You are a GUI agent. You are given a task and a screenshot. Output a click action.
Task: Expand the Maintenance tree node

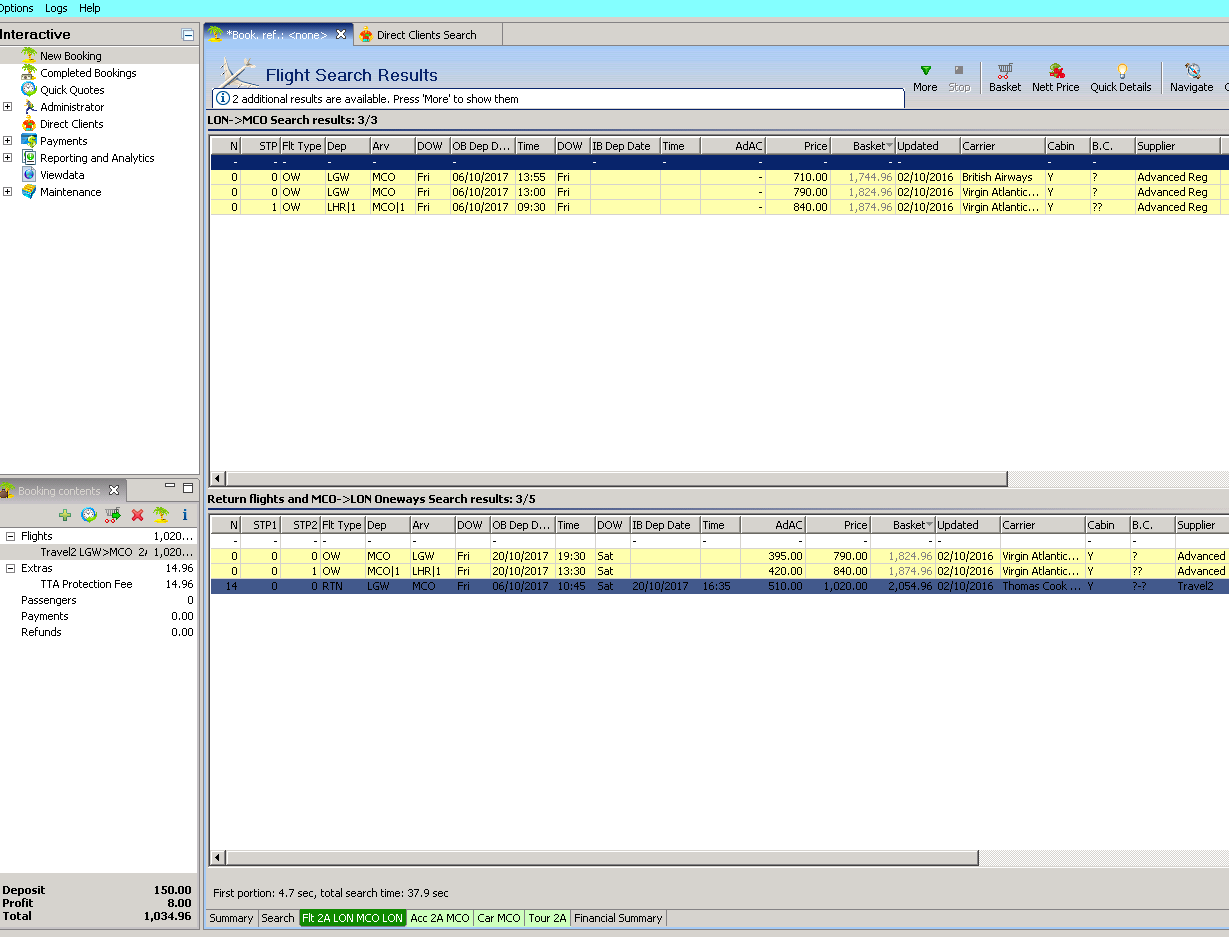click(x=8, y=192)
